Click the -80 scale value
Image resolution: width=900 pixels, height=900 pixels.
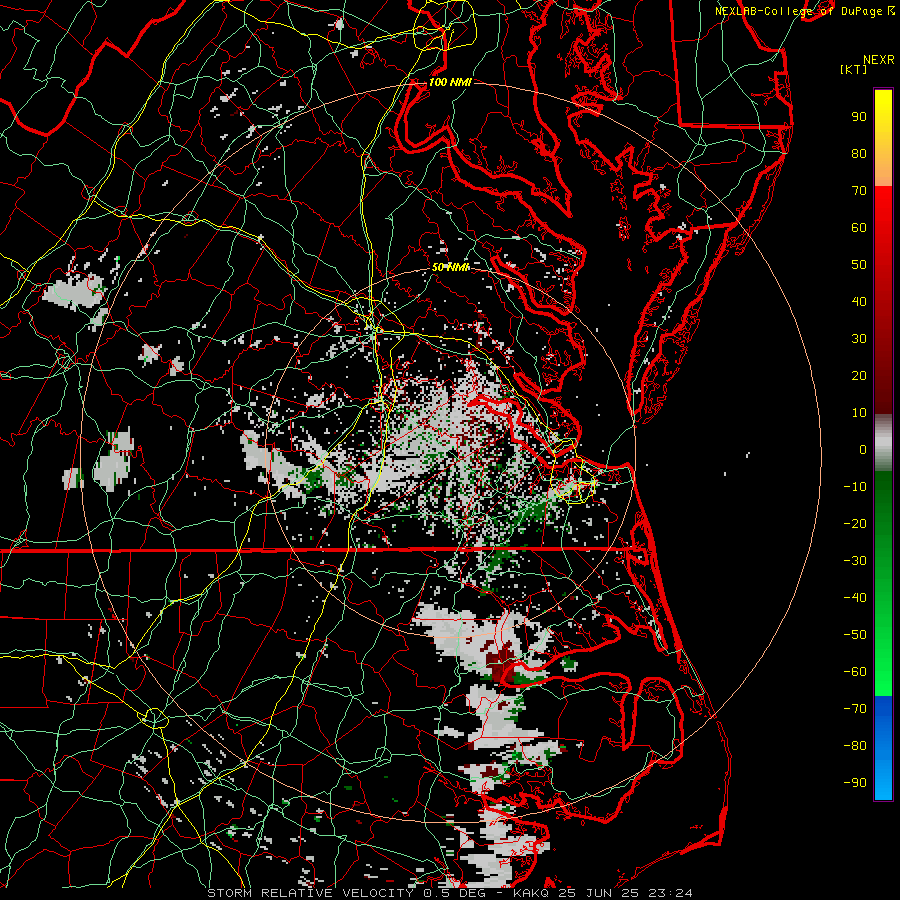855,746
